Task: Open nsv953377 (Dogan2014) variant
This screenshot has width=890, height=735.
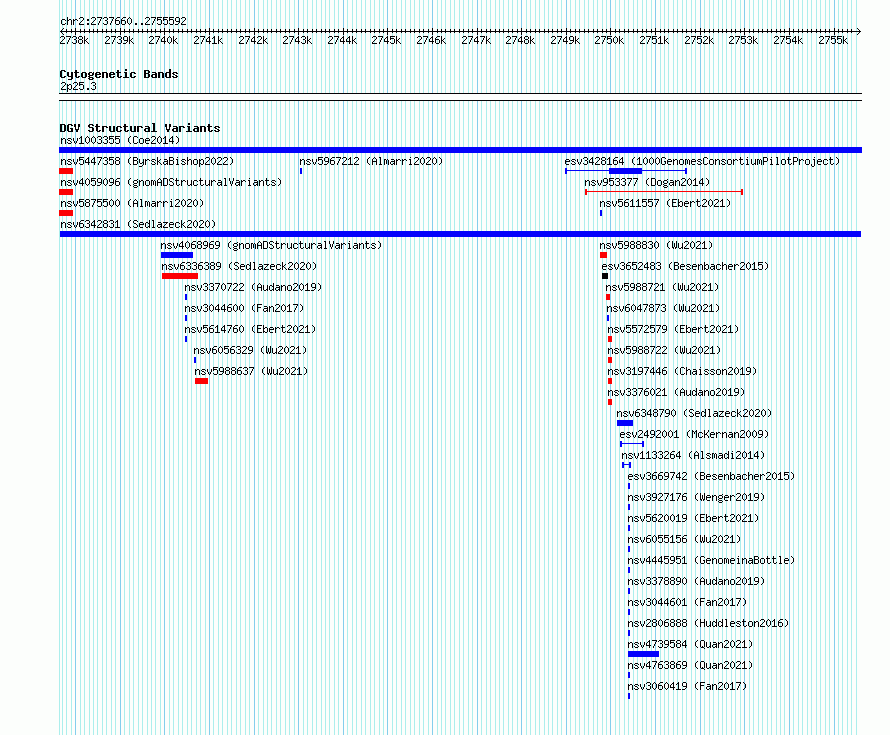Action: tap(647, 182)
